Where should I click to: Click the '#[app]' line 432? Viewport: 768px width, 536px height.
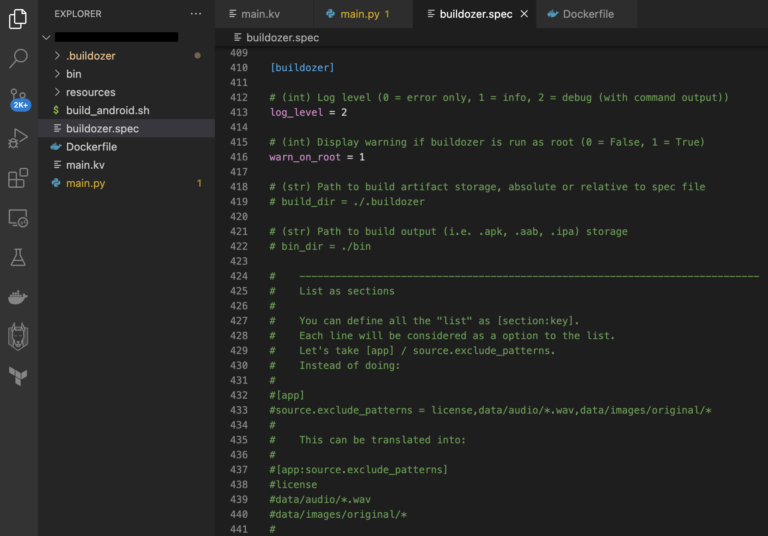click(287, 395)
